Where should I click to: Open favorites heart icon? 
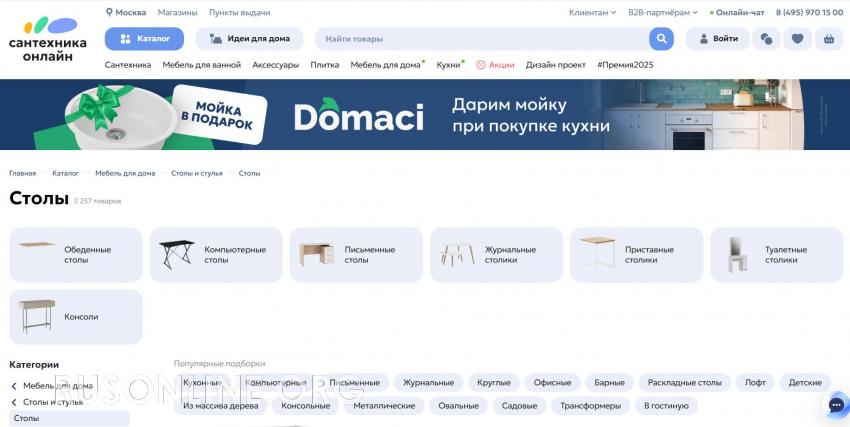tap(797, 39)
